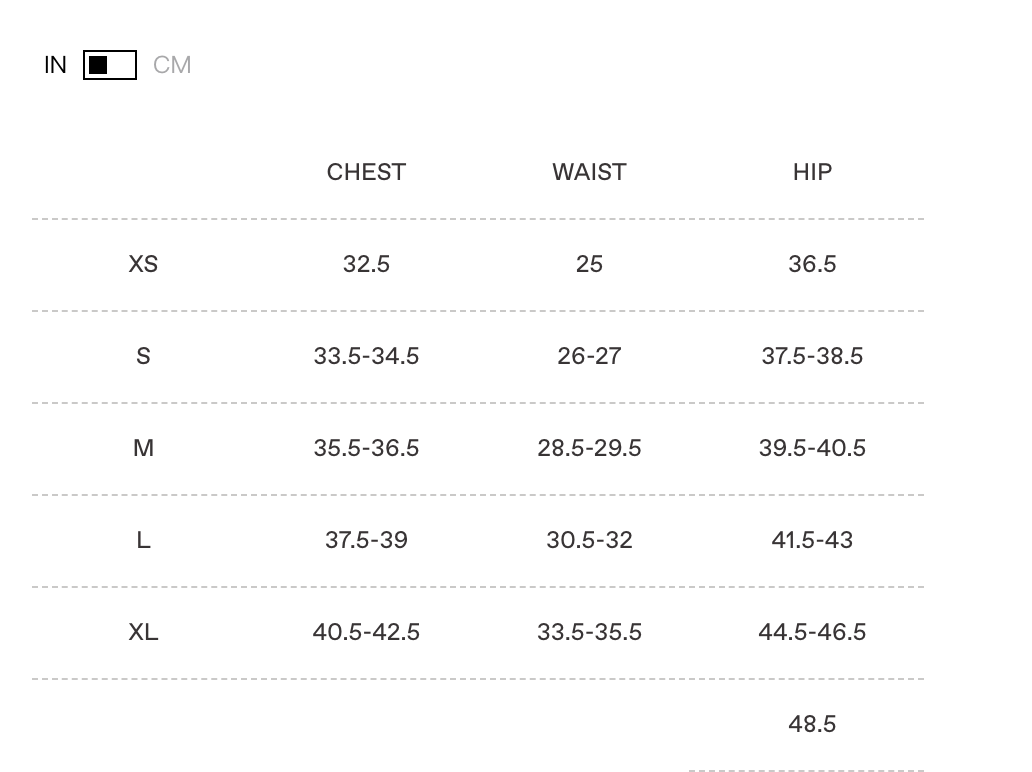Select the S size row label
Image resolution: width=1032 pixels, height=772 pixels.
tap(143, 356)
